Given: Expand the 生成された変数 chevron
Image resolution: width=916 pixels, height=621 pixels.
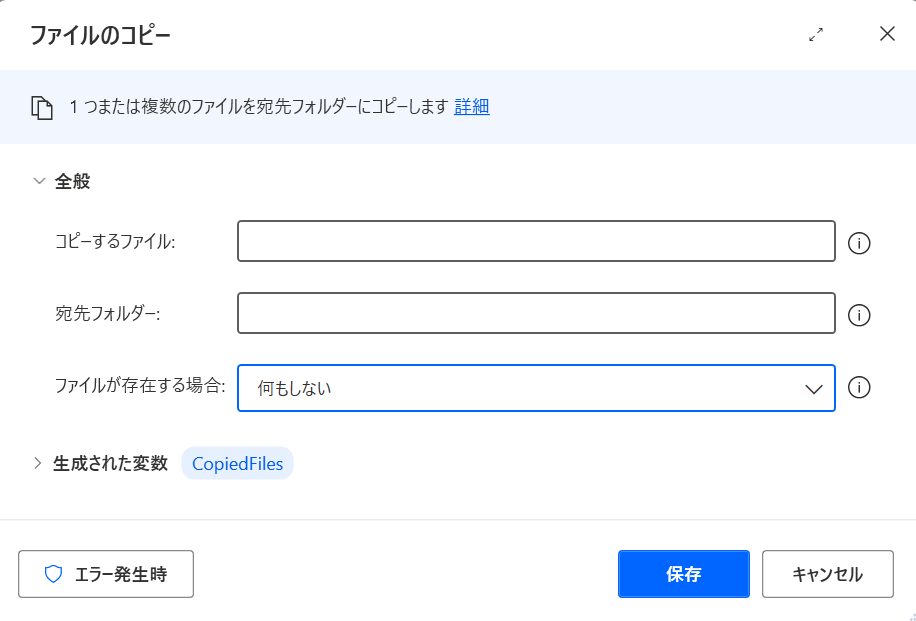Looking at the screenshot, I should tap(38, 463).
